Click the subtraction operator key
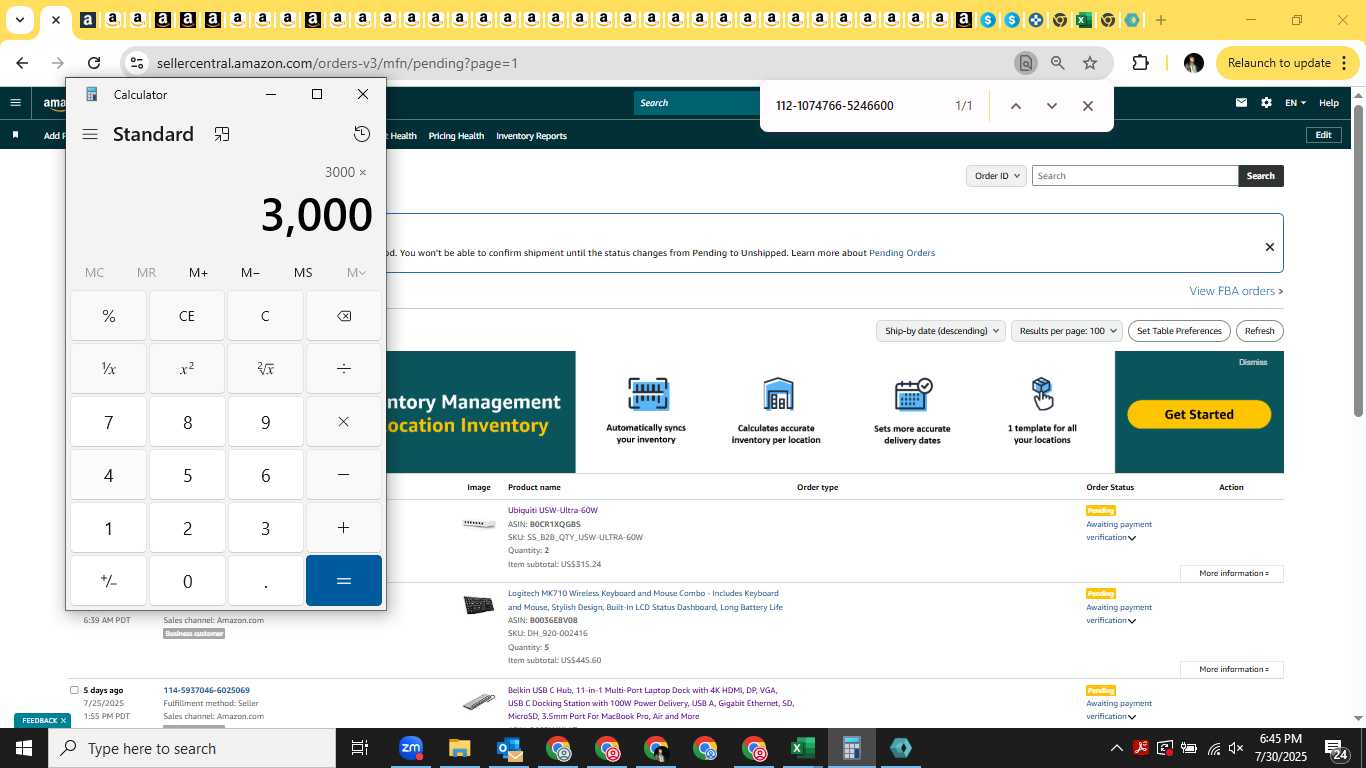 (x=344, y=475)
